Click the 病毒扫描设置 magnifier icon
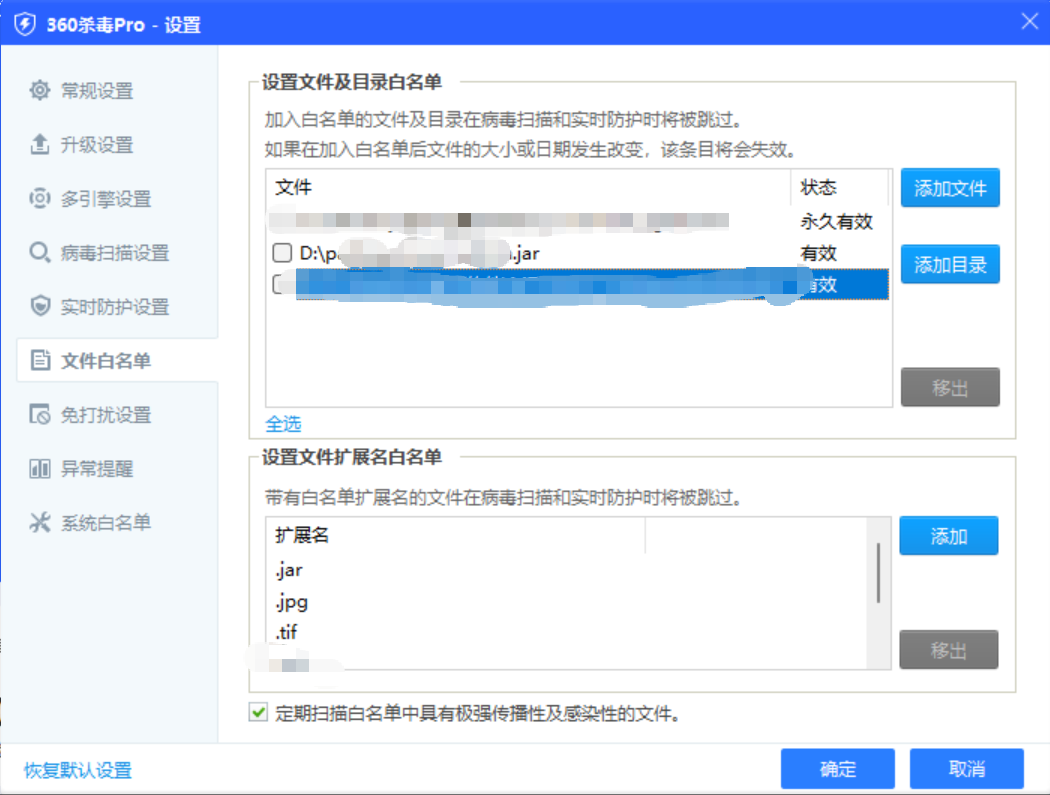Image resolution: width=1050 pixels, height=795 pixels. (40, 252)
